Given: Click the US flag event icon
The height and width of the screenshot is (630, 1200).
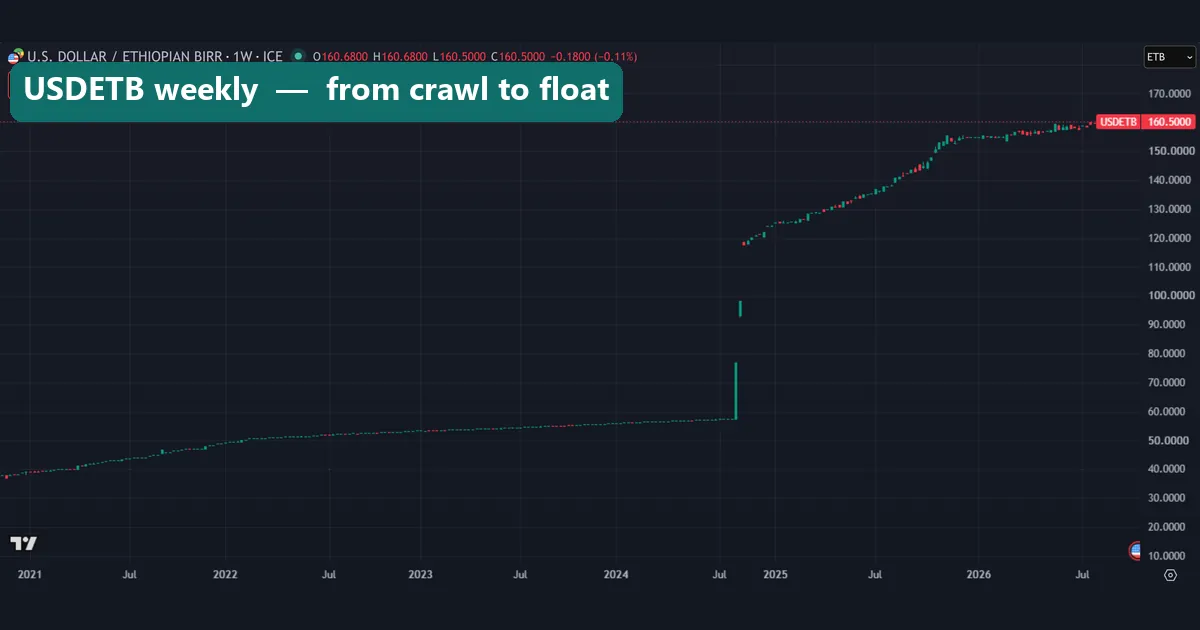Looking at the screenshot, I should 1136,550.
